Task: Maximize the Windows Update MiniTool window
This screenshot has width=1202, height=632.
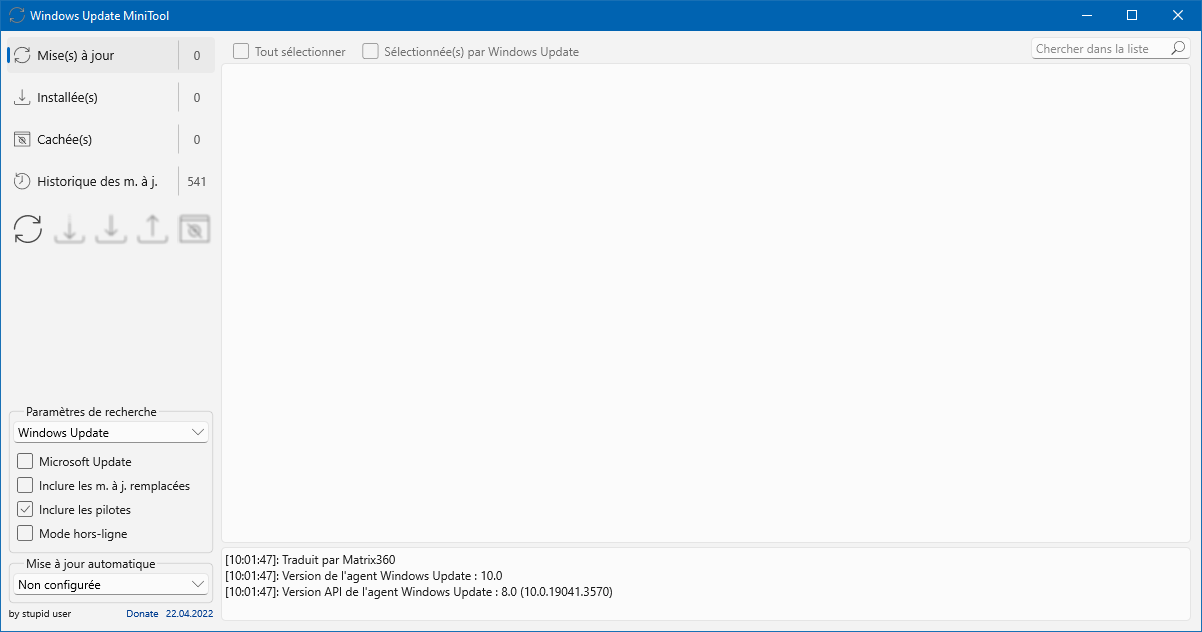Action: point(1132,15)
